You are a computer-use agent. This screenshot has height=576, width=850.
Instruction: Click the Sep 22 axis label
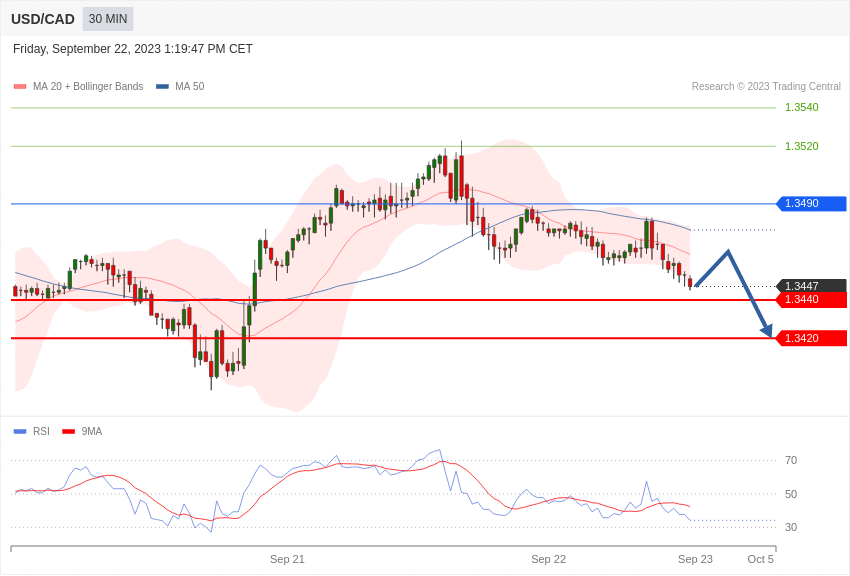pyautogui.click(x=549, y=559)
